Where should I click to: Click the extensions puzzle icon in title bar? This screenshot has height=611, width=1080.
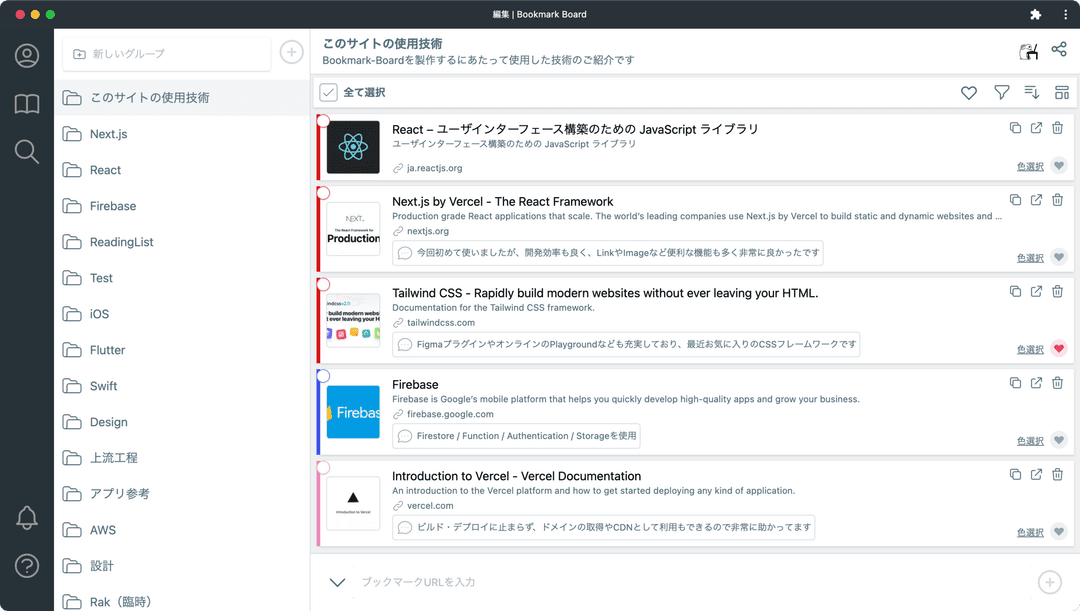point(1035,14)
